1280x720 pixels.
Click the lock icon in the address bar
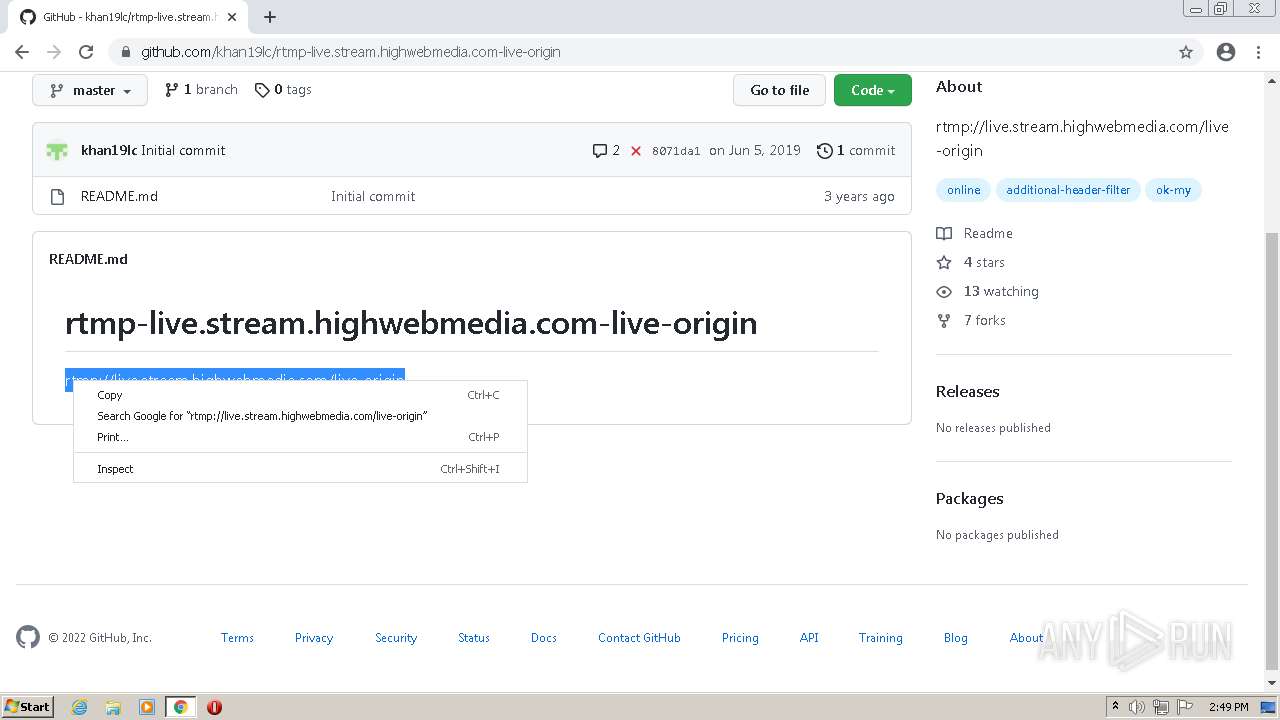[x=126, y=52]
